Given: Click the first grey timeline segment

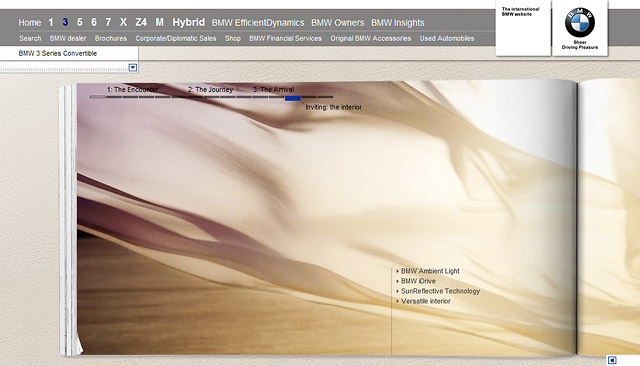Looking at the screenshot, I should click(98, 97).
